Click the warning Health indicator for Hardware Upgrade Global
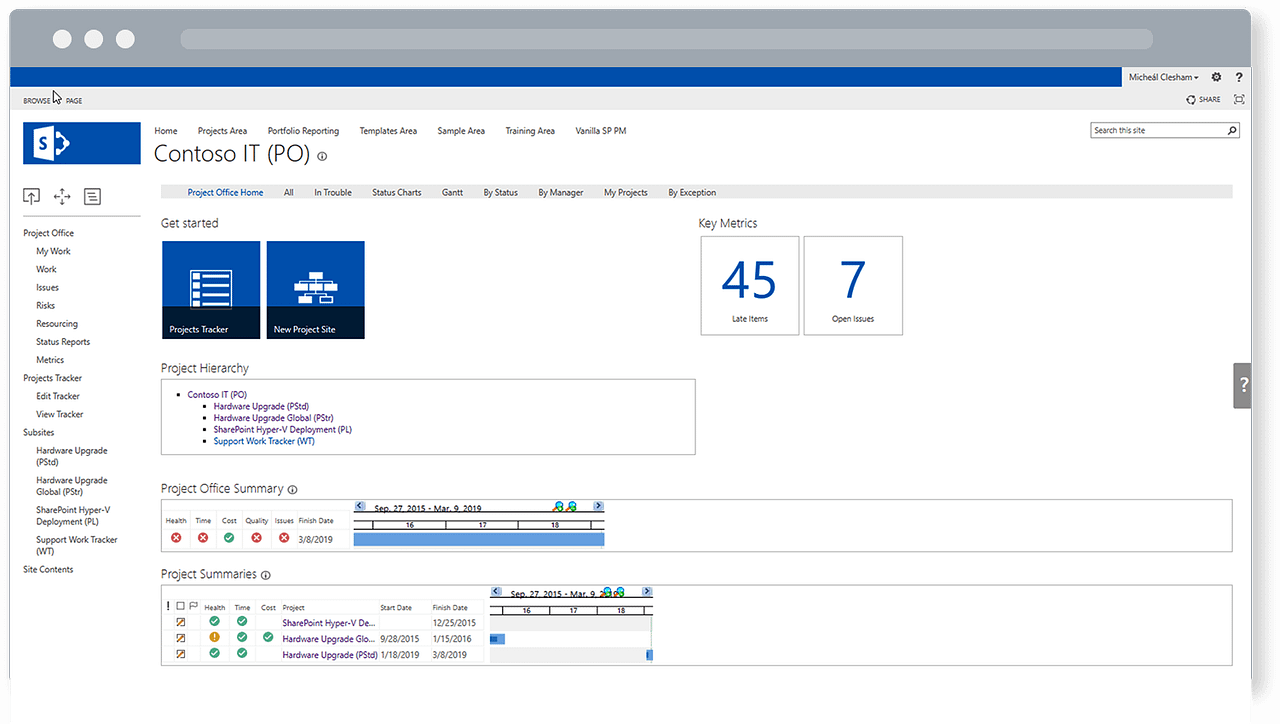This screenshot has height=724, width=1280. click(214, 638)
